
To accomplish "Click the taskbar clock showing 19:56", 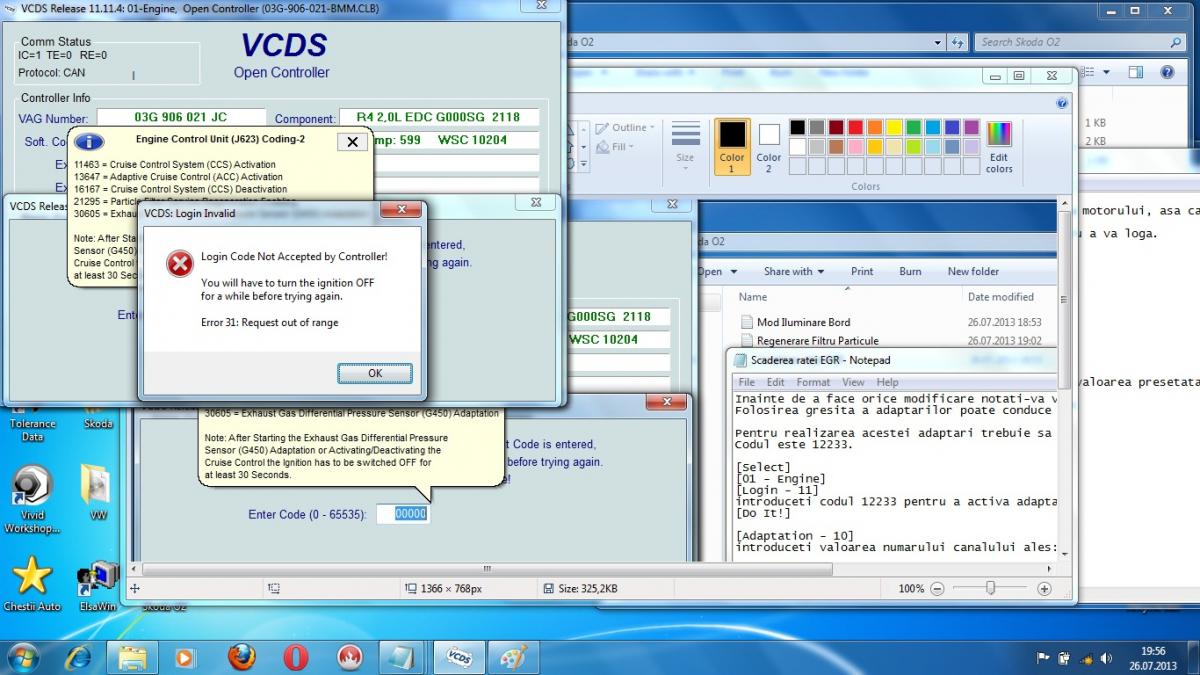I will click(x=1154, y=657).
